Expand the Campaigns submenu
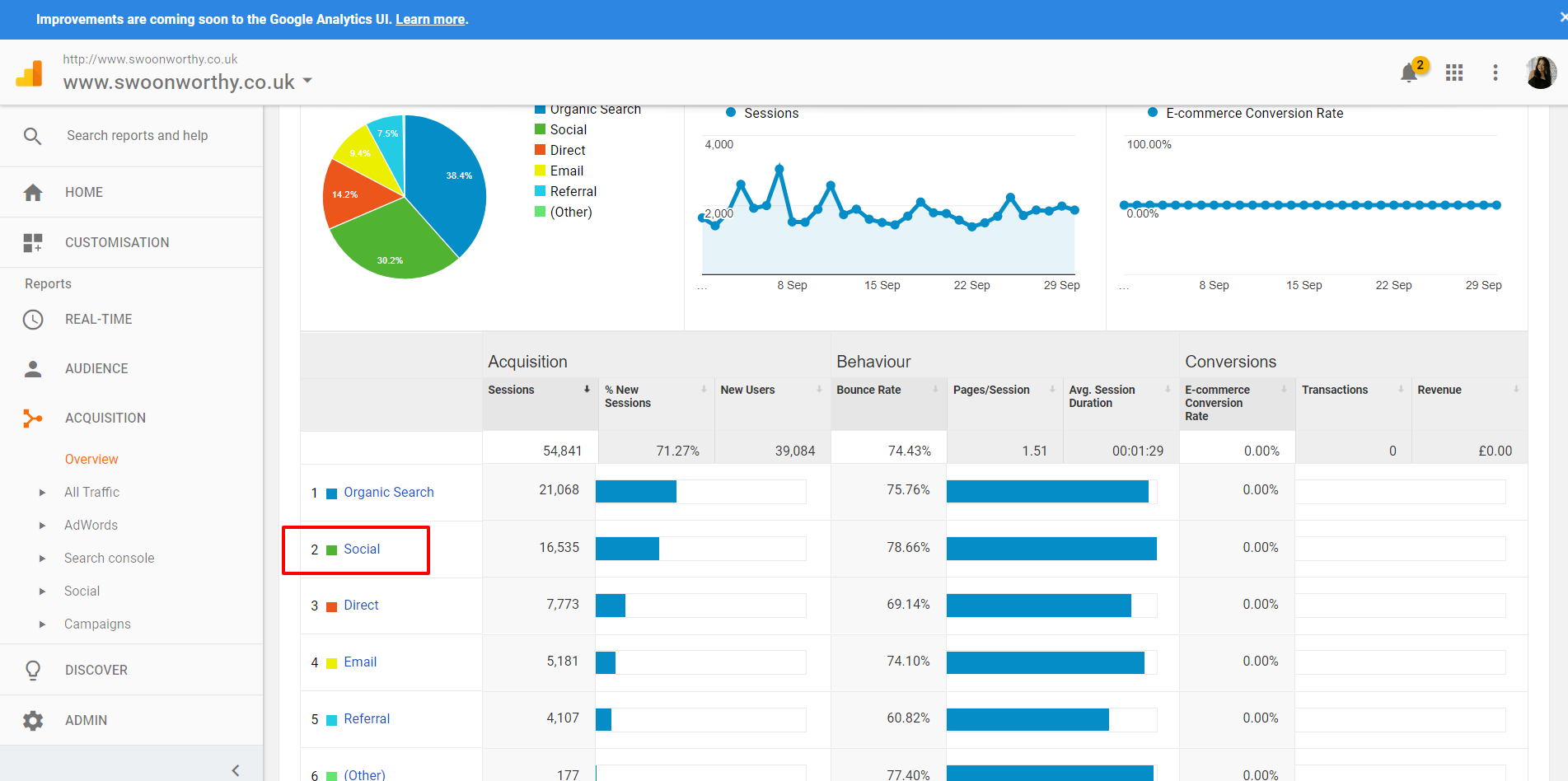 pos(43,624)
